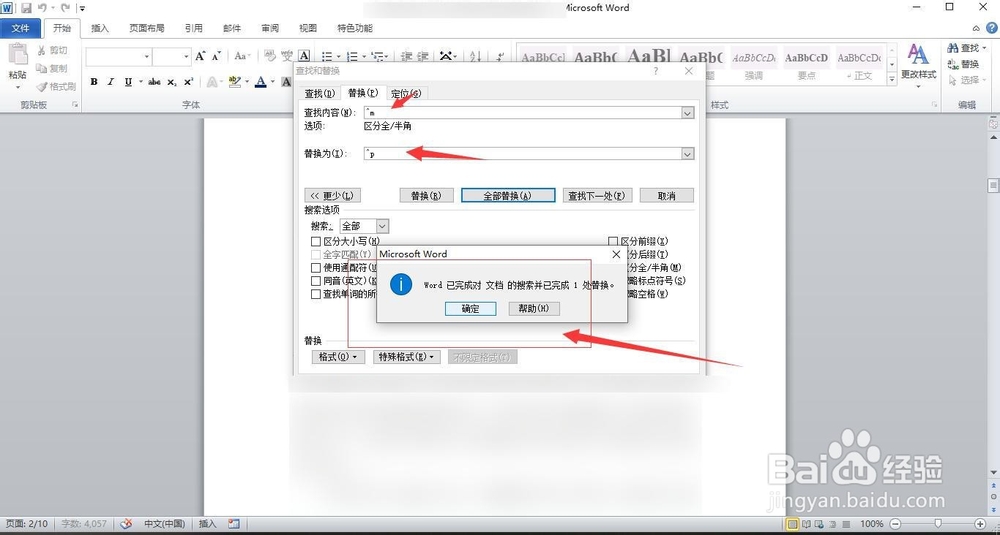Click the text highlight color swatch
The image size is (1000, 535).
[x=235, y=82]
